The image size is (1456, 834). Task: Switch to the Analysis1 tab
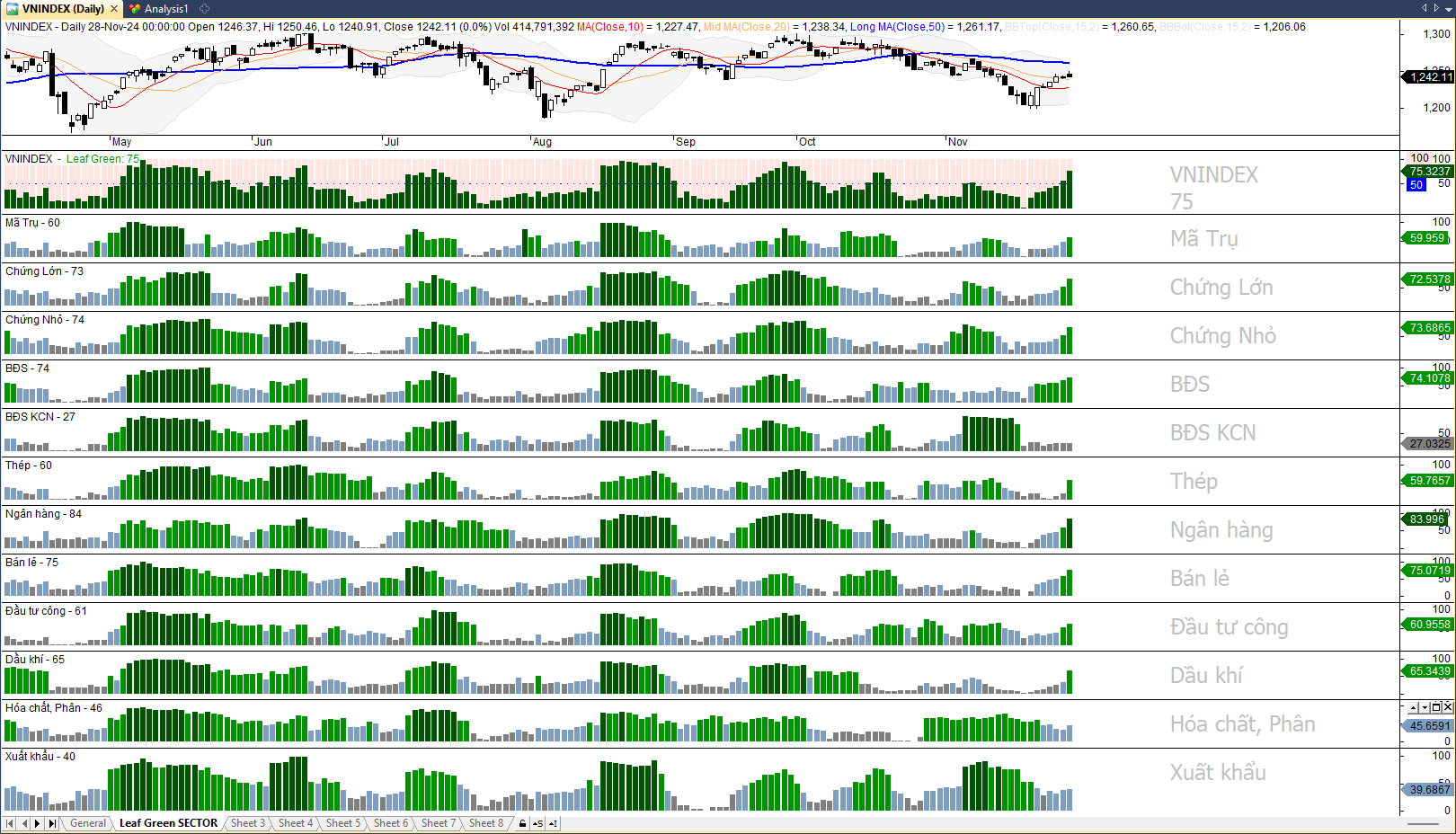[165, 9]
